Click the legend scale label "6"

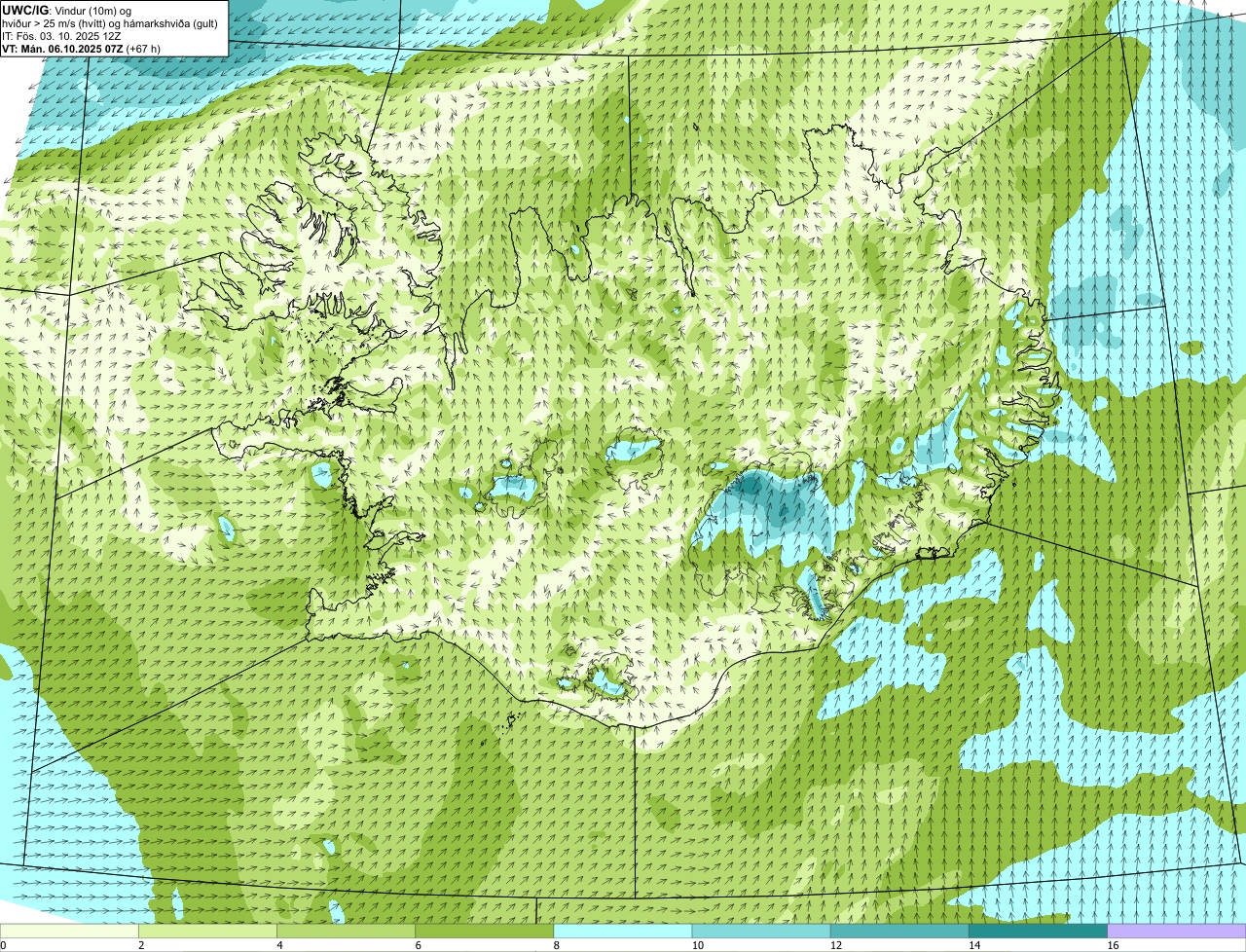419,945
